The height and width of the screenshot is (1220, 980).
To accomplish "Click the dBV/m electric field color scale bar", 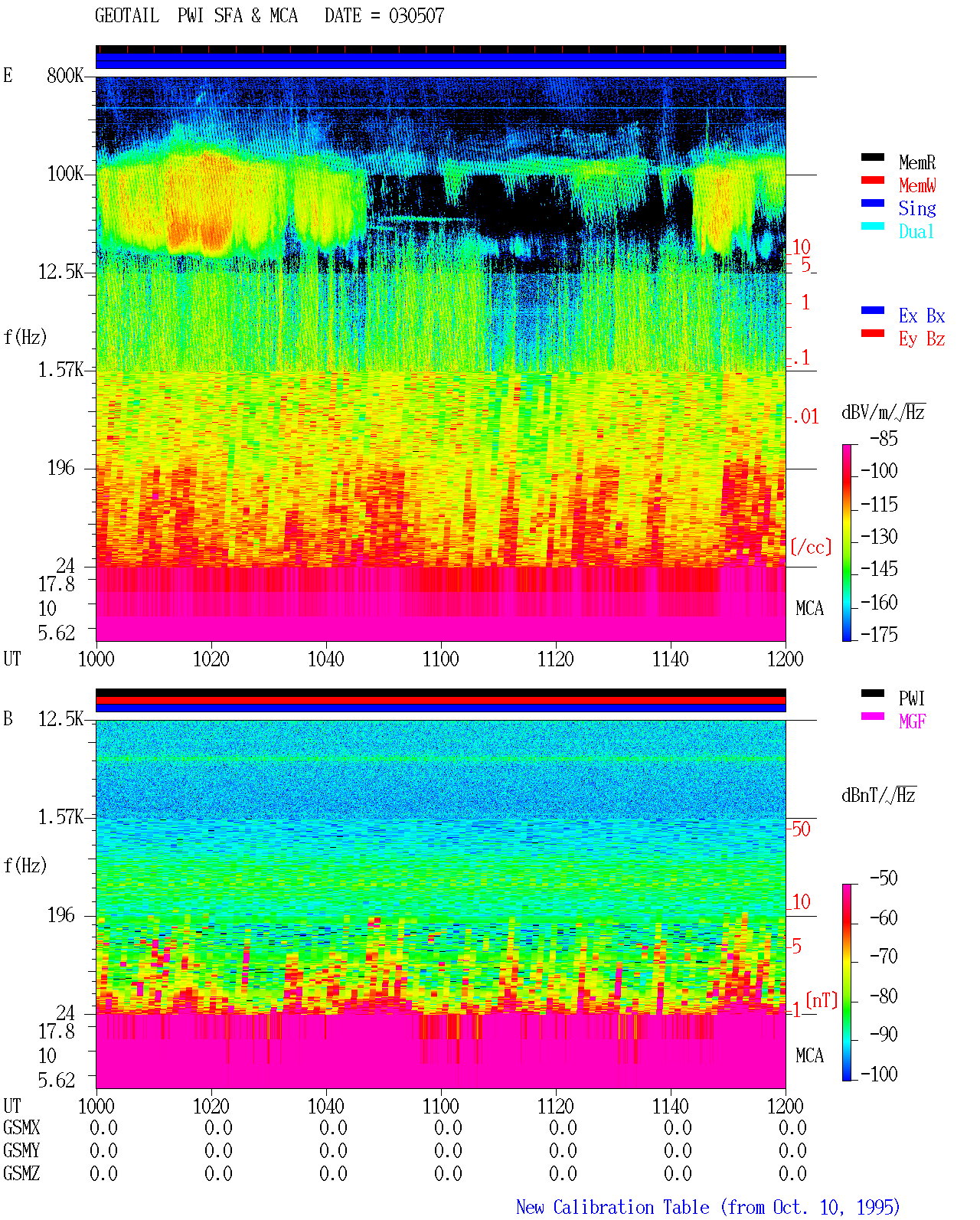I will [x=847, y=542].
